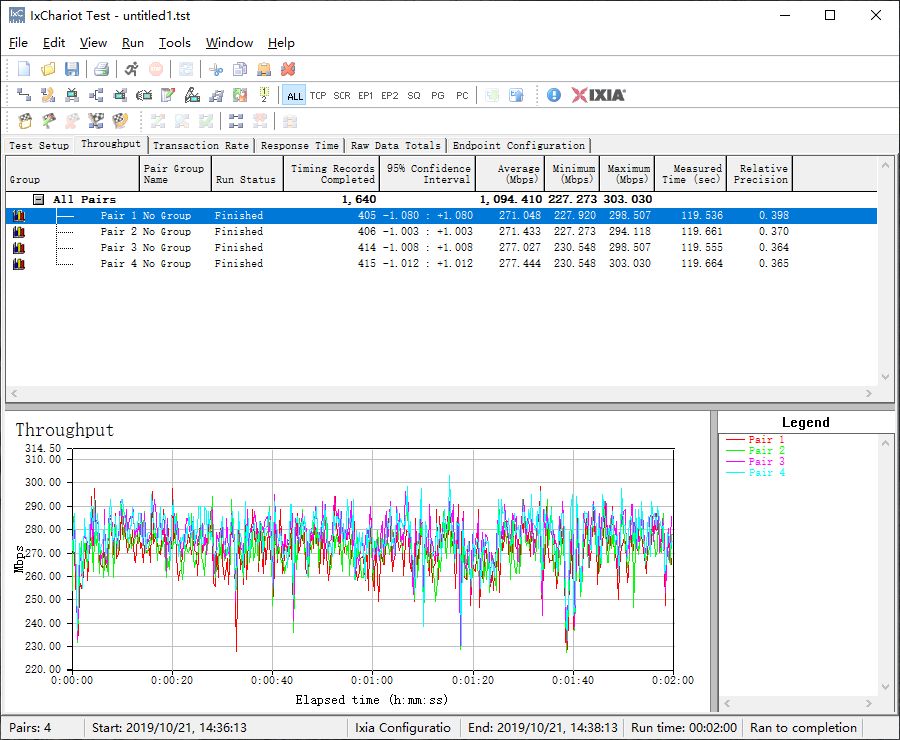Viewport: 900px width, 740px height.
Task: Toggle the EP1 filter
Action: click(366, 96)
